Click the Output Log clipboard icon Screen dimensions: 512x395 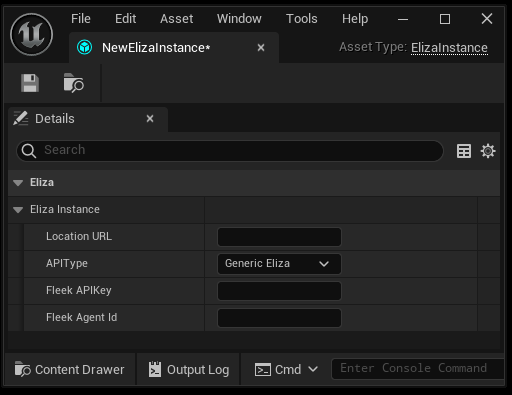click(155, 369)
